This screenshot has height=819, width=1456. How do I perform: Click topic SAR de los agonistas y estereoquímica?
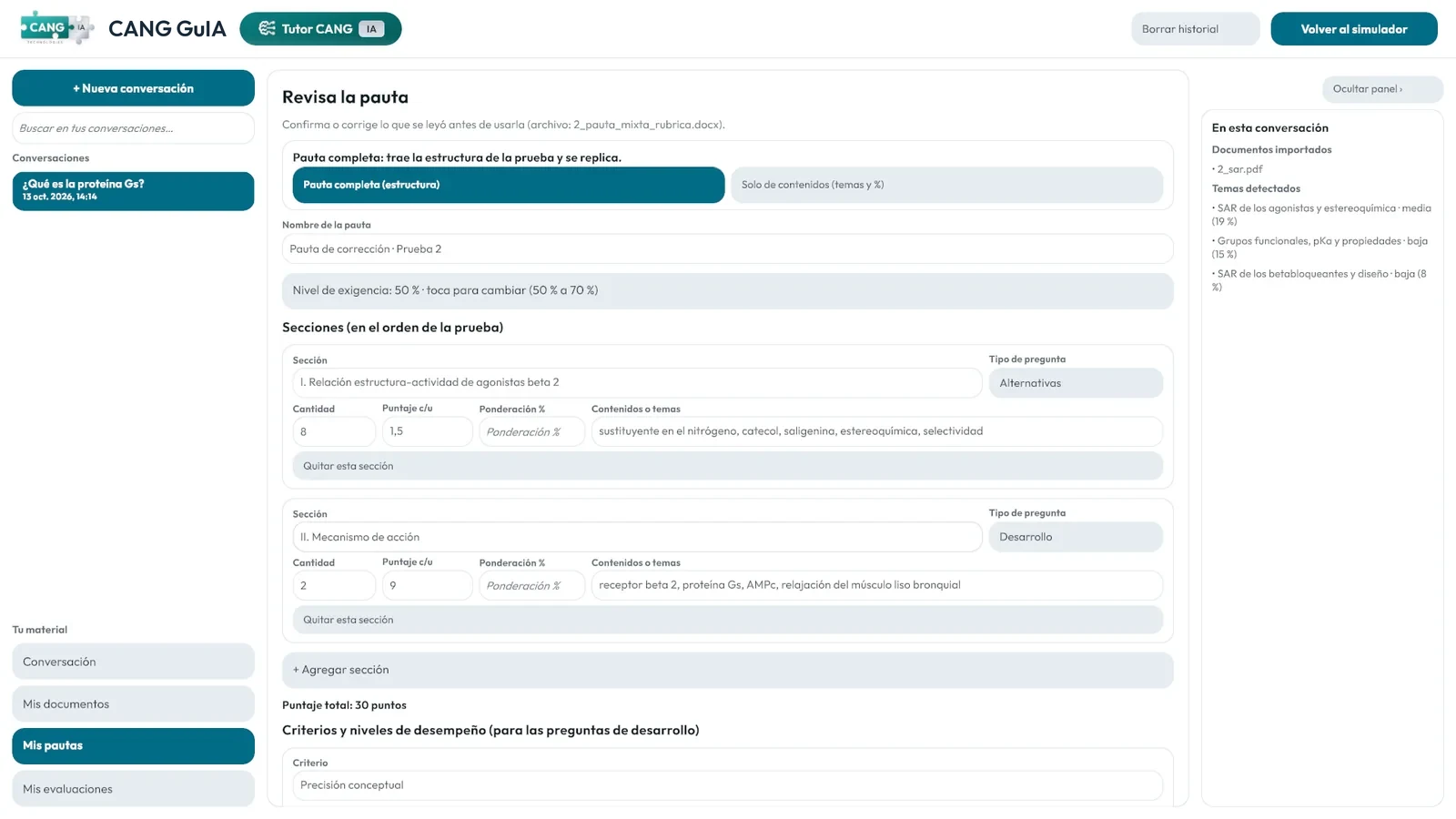point(1321,215)
